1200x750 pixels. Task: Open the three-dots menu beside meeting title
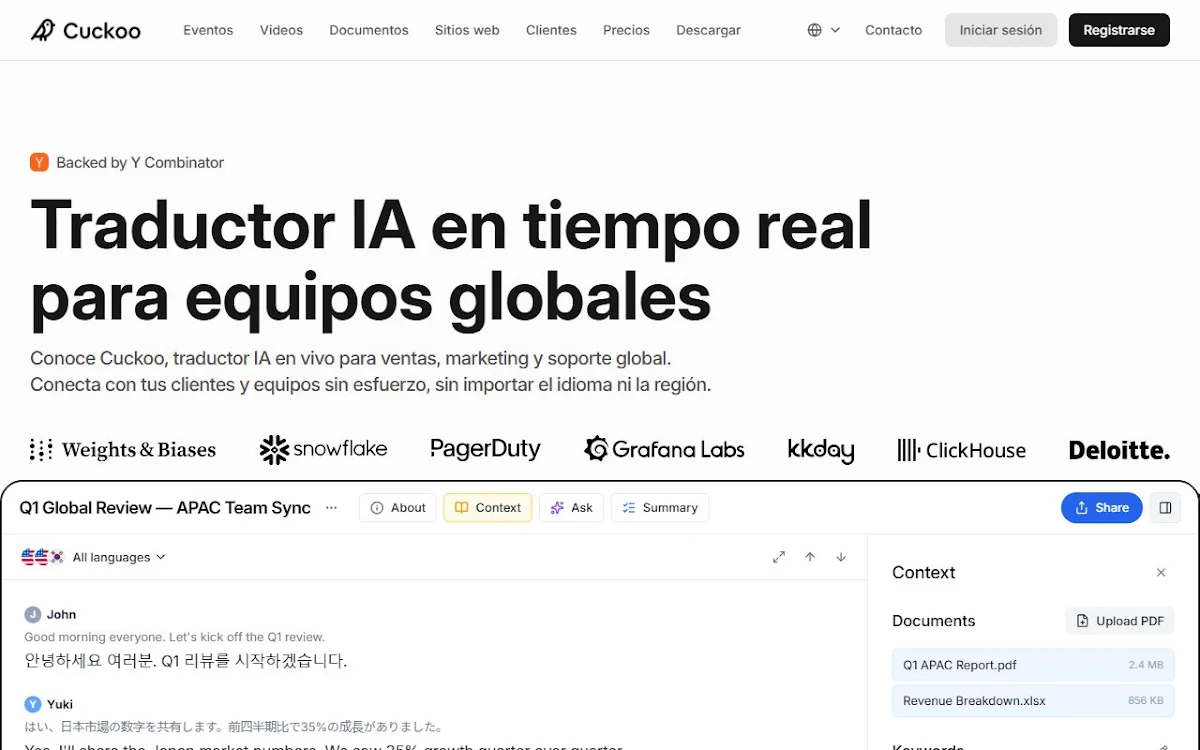coord(331,508)
